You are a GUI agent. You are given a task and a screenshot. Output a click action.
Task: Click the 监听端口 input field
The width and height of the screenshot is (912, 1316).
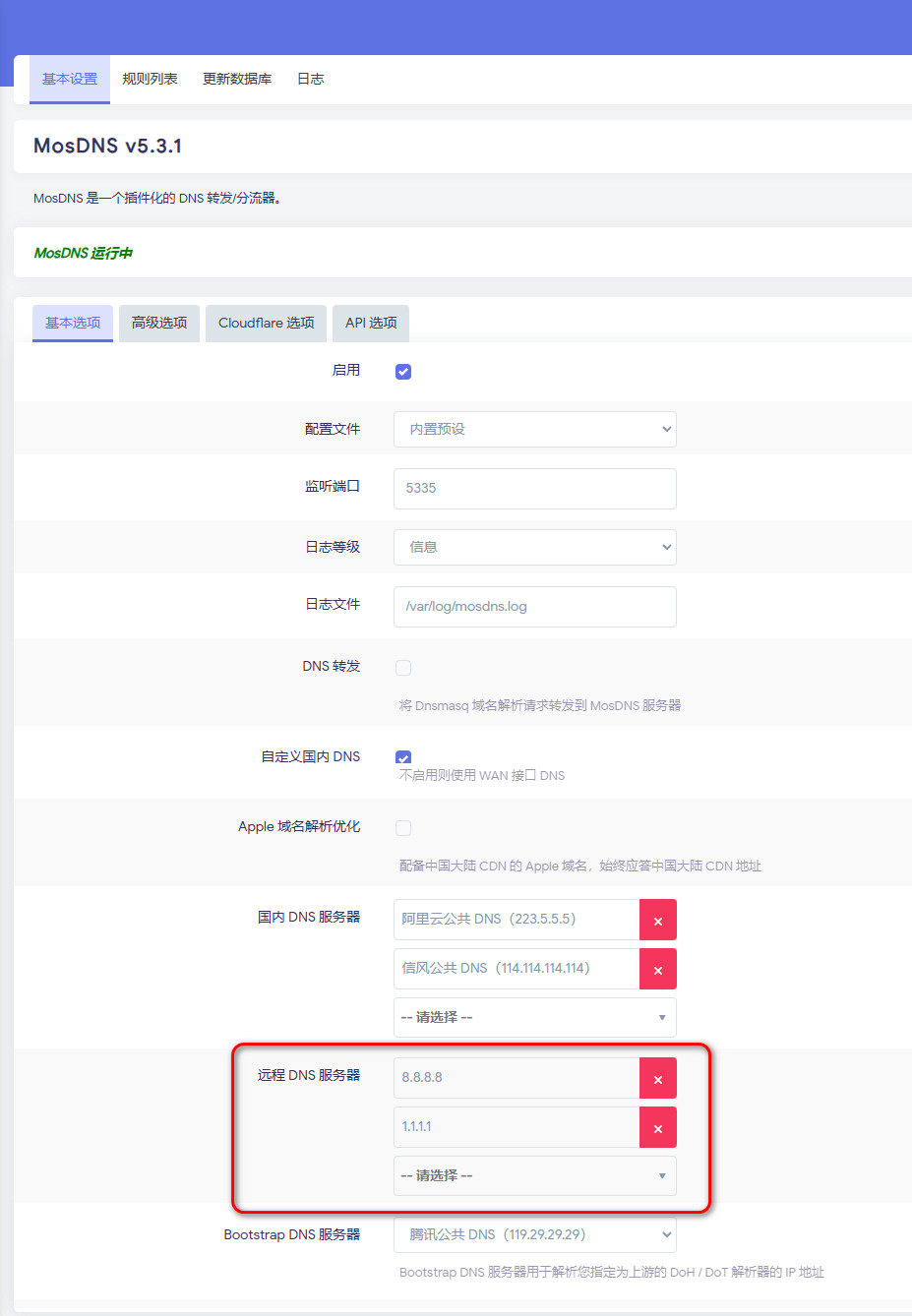click(x=535, y=489)
